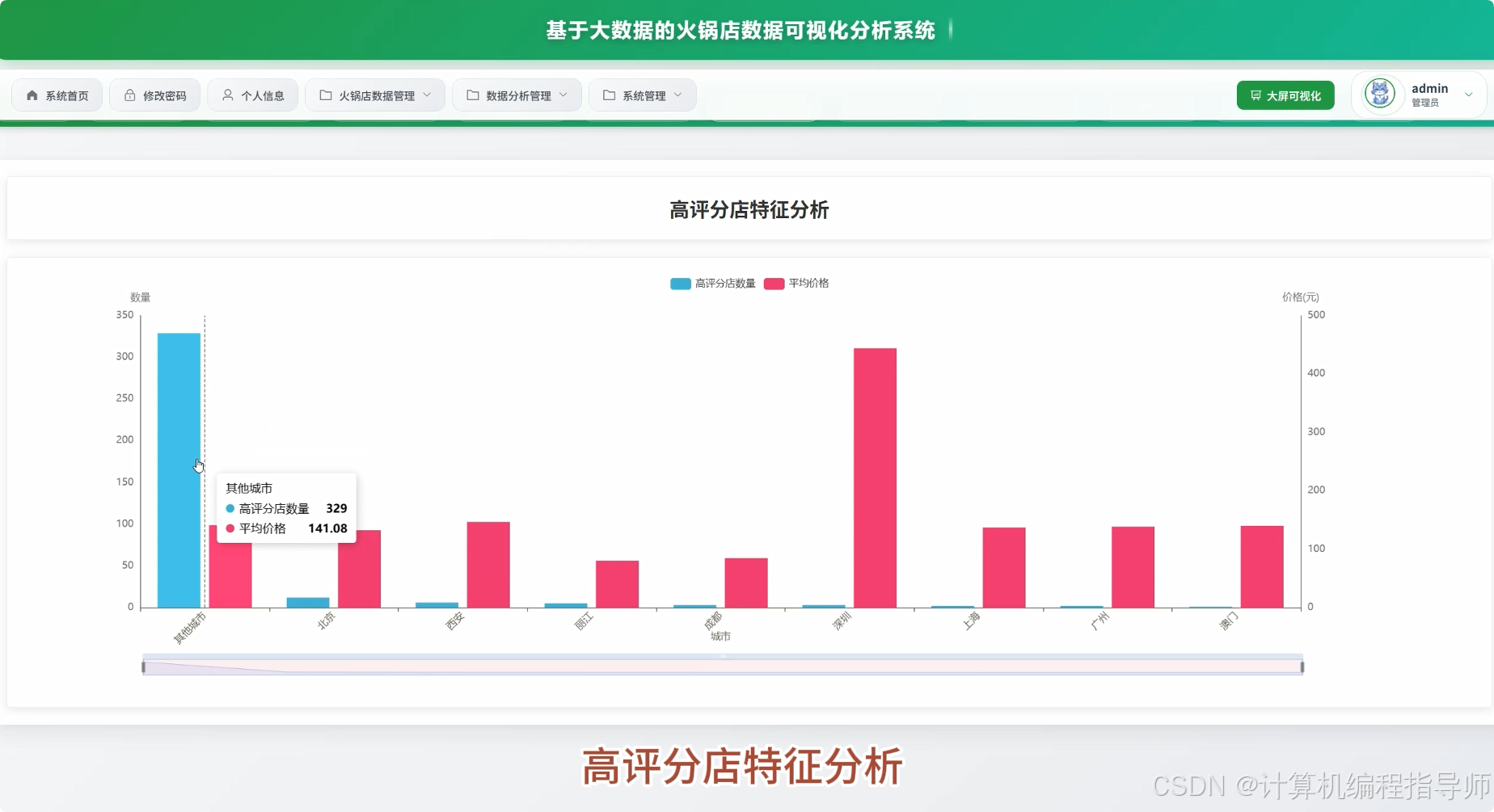Click the red 成都 average price bar
1494x812 pixels.
[x=746, y=583]
